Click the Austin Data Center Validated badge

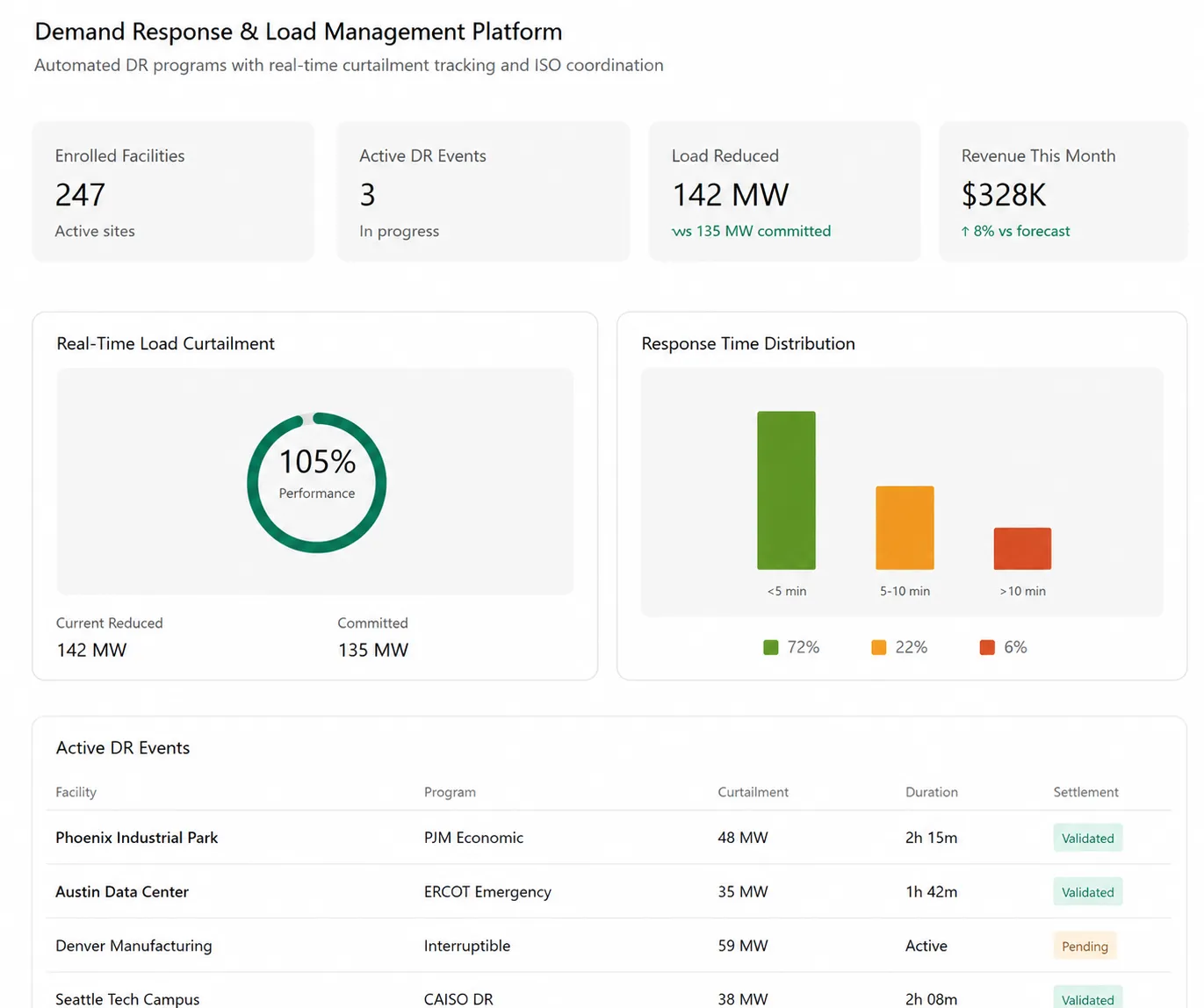(x=1087, y=892)
